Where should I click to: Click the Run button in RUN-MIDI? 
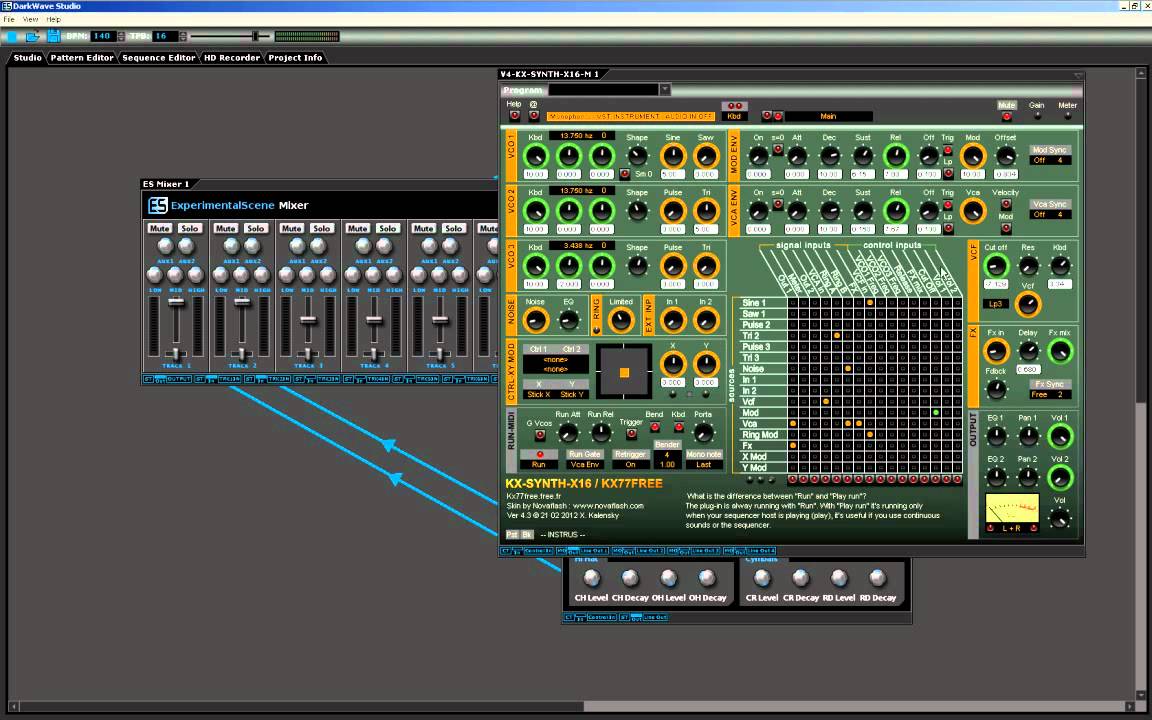coord(539,464)
